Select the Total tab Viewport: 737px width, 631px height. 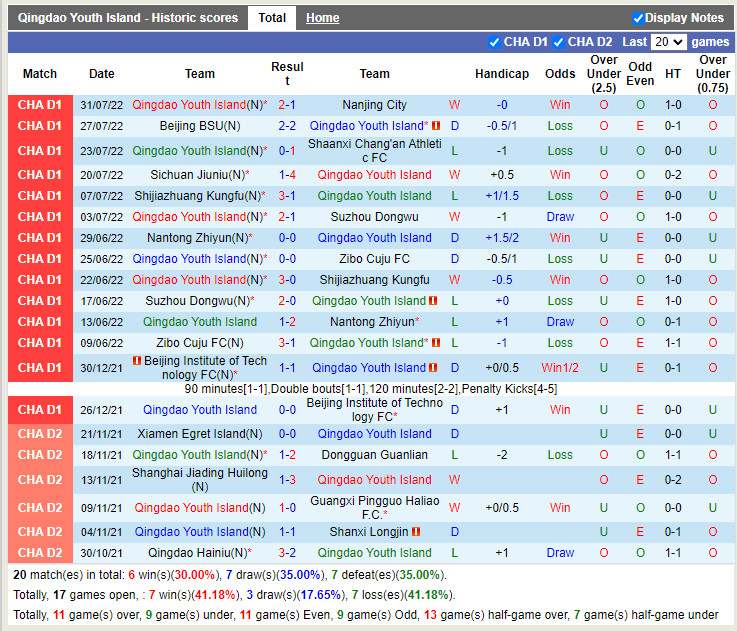[272, 18]
